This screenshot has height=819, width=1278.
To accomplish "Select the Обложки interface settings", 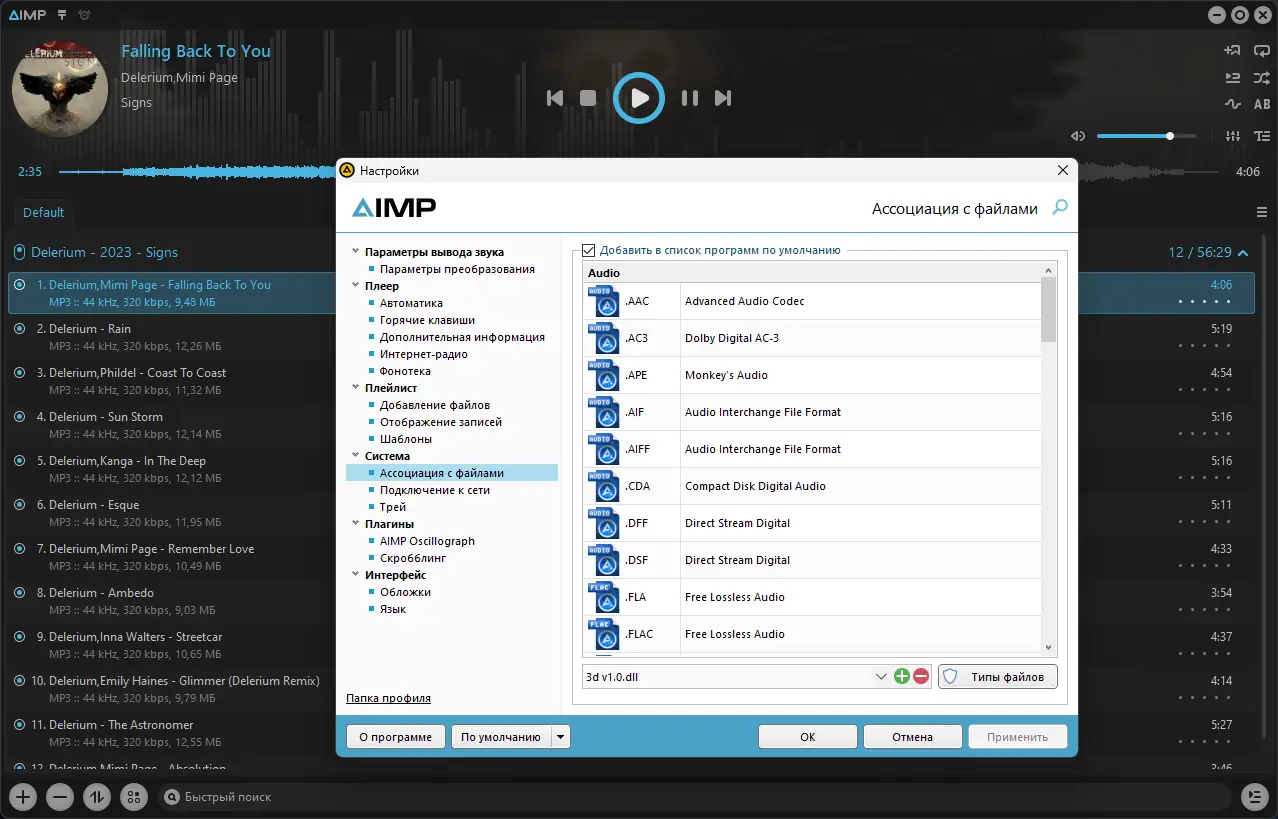I will 405,592.
